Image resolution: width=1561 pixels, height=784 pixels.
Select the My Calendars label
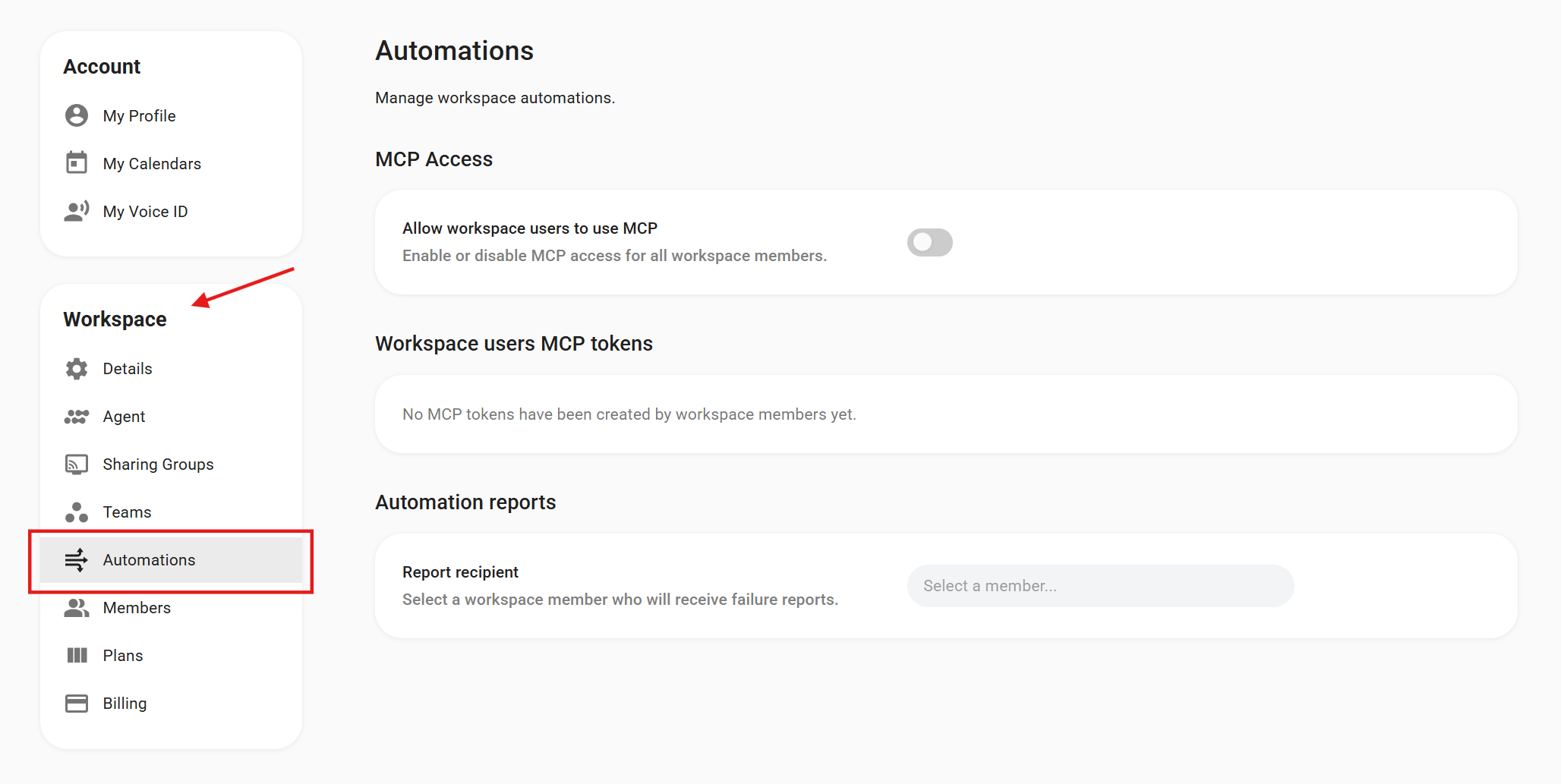(x=152, y=164)
